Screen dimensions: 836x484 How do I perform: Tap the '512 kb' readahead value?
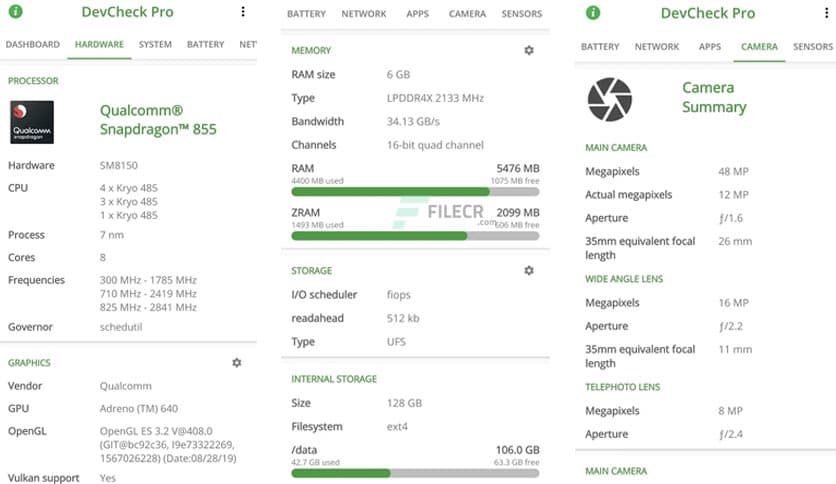[x=403, y=318]
